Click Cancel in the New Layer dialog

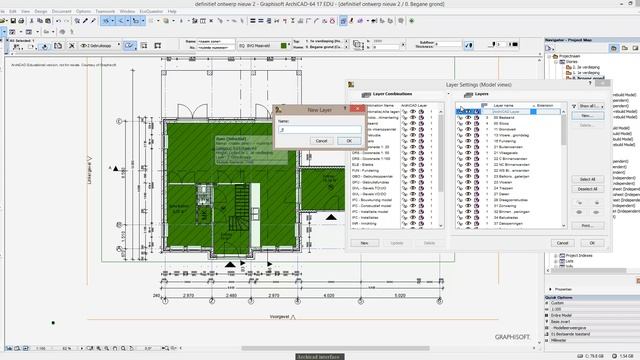(x=322, y=141)
